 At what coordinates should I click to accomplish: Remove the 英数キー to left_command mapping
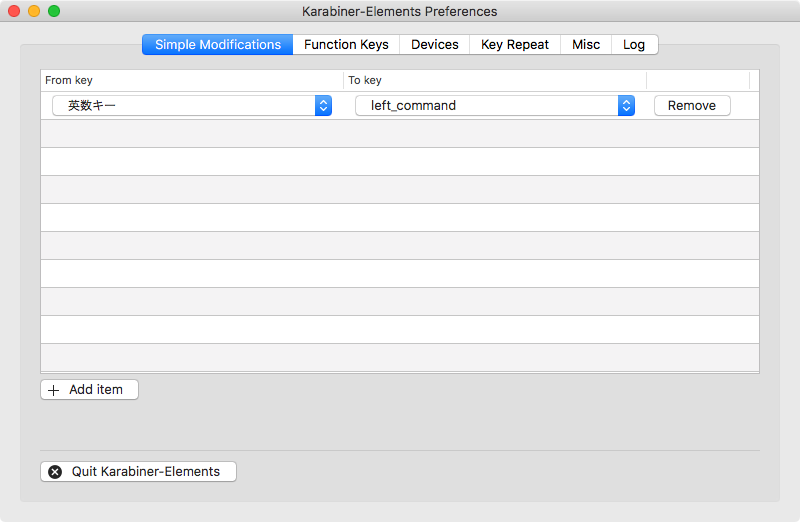(x=692, y=106)
